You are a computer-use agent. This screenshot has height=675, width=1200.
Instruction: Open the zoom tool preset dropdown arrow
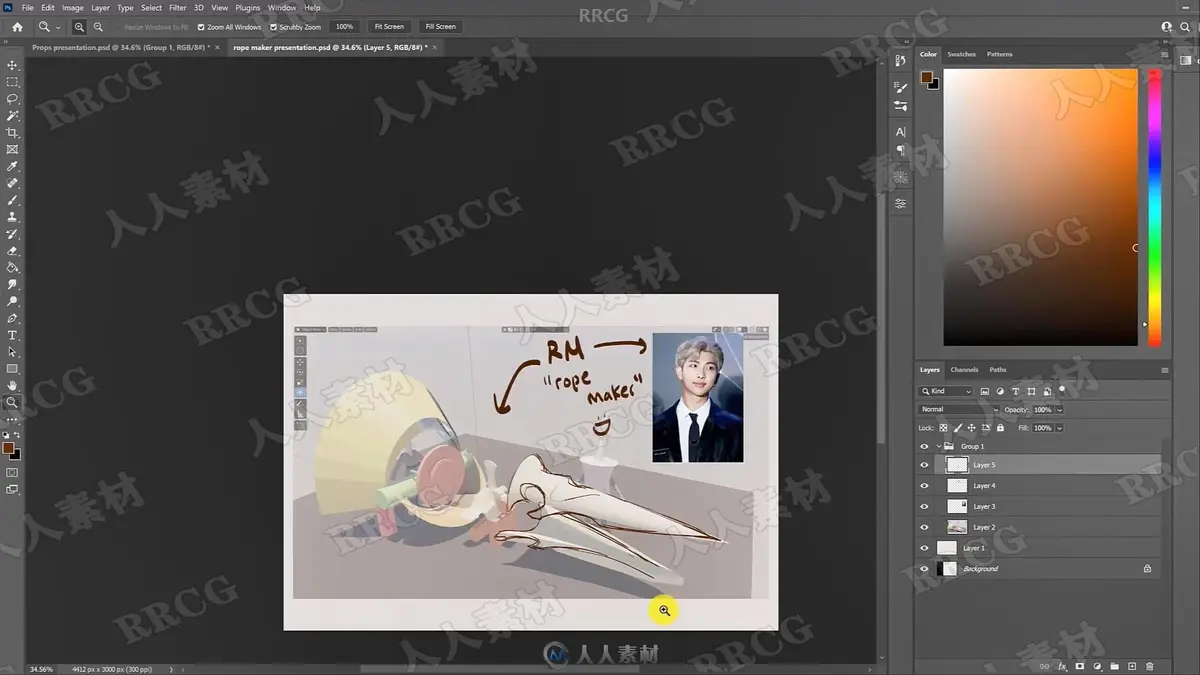tap(58, 27)
